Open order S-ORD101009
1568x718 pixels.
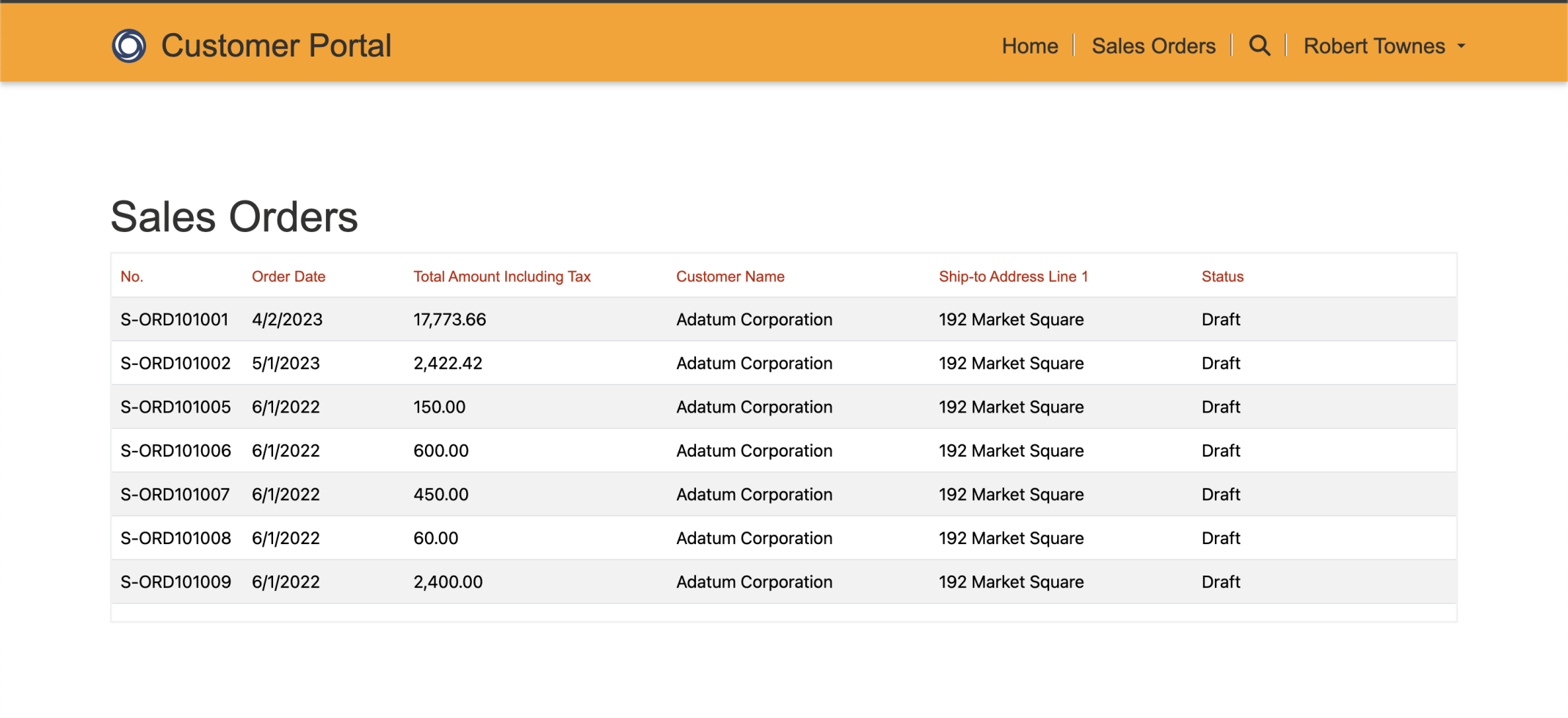click(x=175, y=582)
